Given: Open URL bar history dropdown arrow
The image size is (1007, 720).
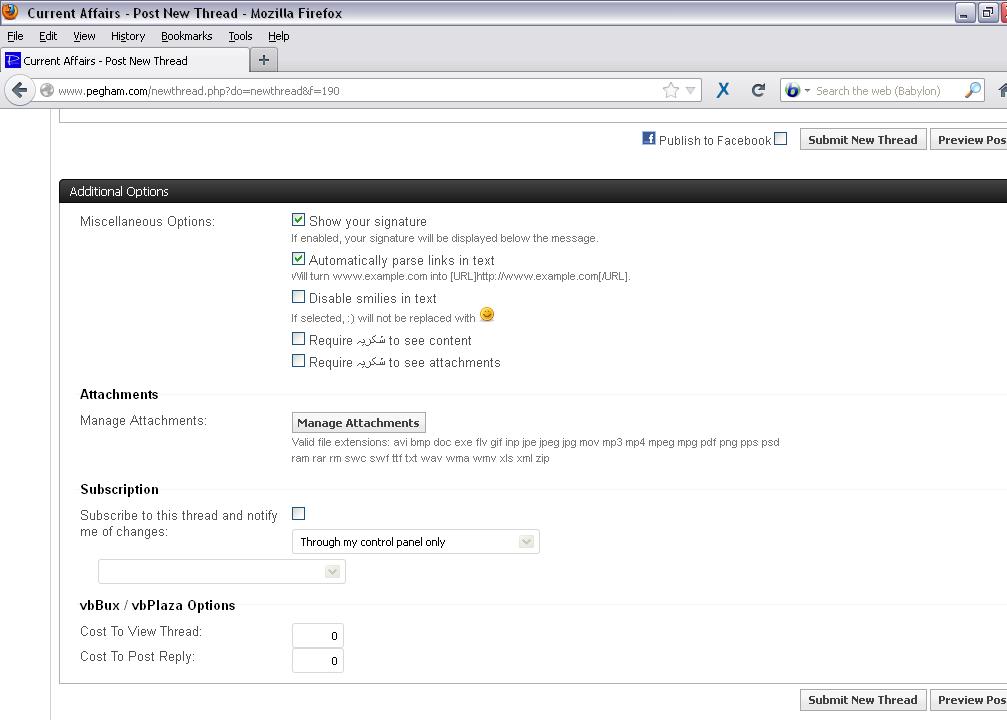Looking at the screenshot, I should pyautogui.click(x=690, y=90).
